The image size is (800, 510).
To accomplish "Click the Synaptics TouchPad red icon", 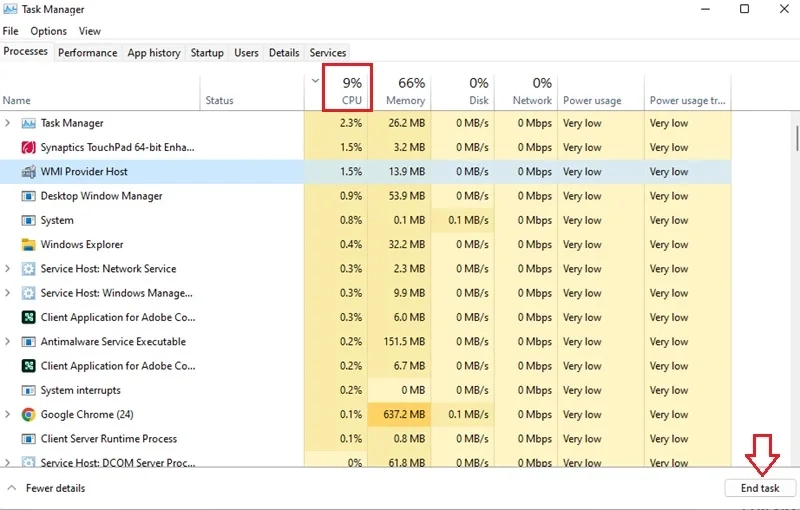I will 29,147.
